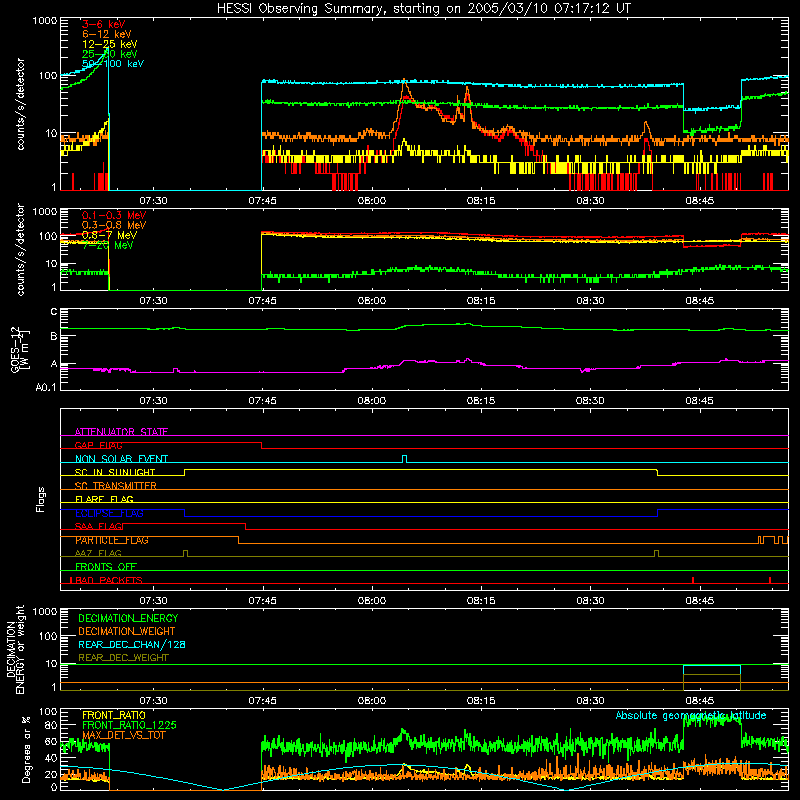Click the NON_SOLAR_EVENT pulse near 08:04

pos(405,459)
